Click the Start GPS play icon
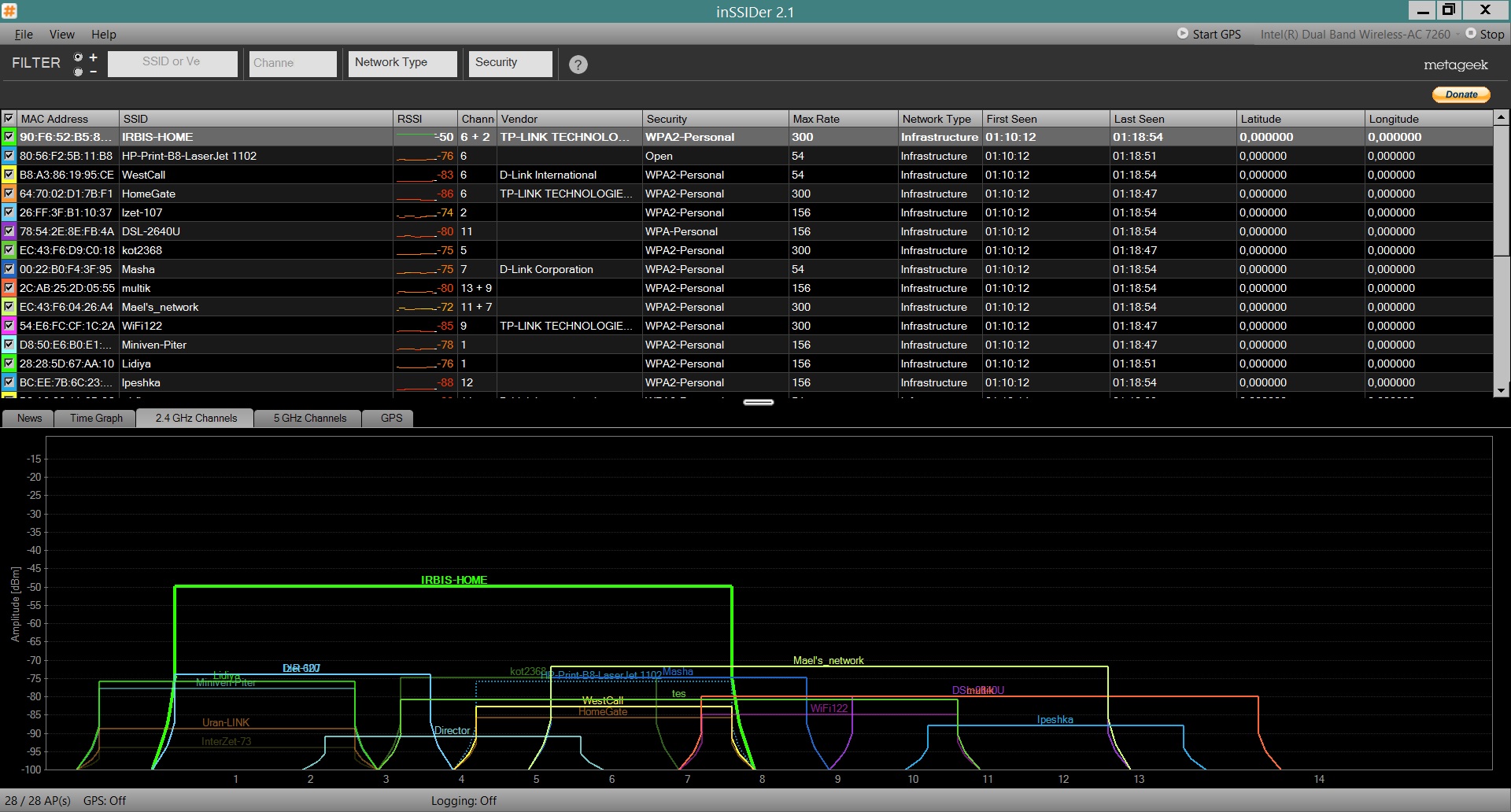Screen dimensions: 1511x812 pos(1182,34)
